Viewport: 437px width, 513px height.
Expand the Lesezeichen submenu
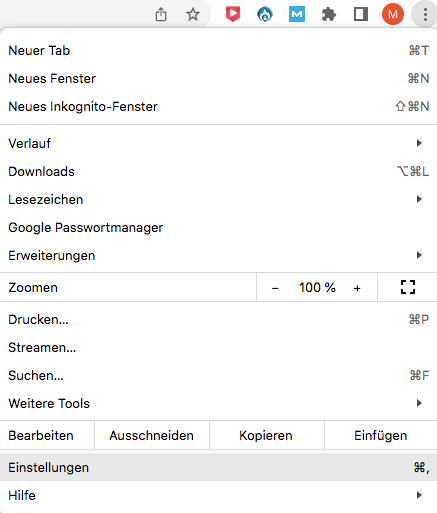tap(218, 199)
